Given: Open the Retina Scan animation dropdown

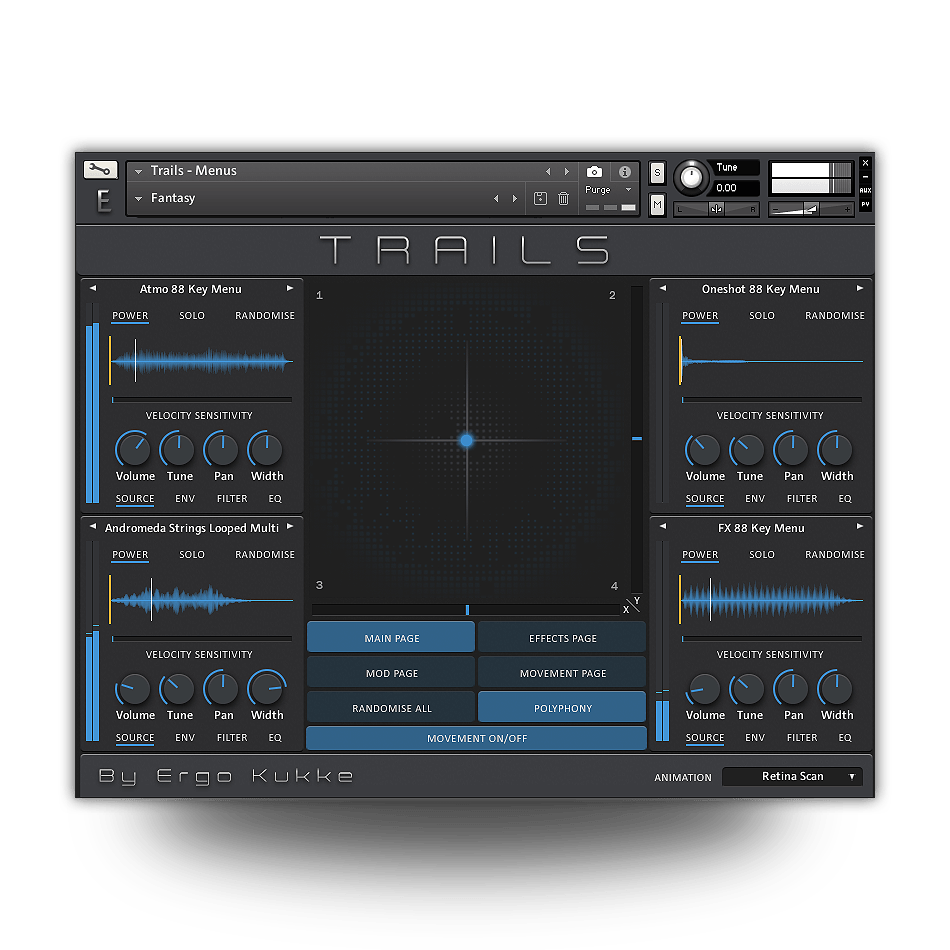Looking at the screenshot, I should (x=792, y=776).
